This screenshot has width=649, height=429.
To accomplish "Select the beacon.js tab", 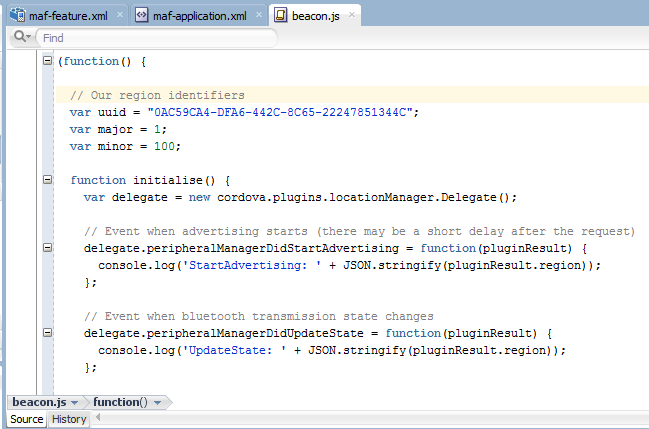I will pyautogui.click(x=315, y=16).
